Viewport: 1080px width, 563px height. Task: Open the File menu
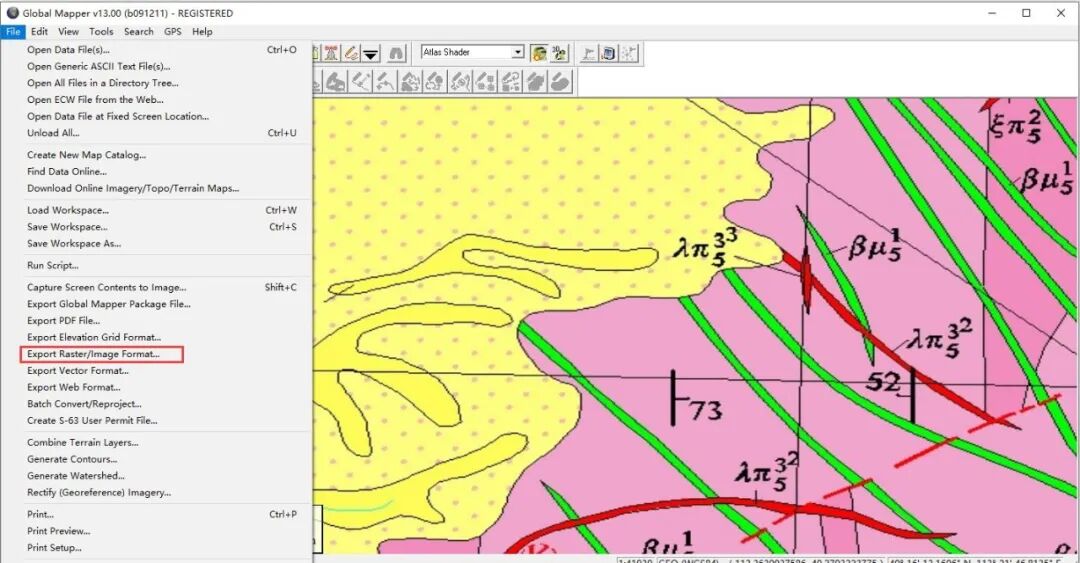coord(13,32)
